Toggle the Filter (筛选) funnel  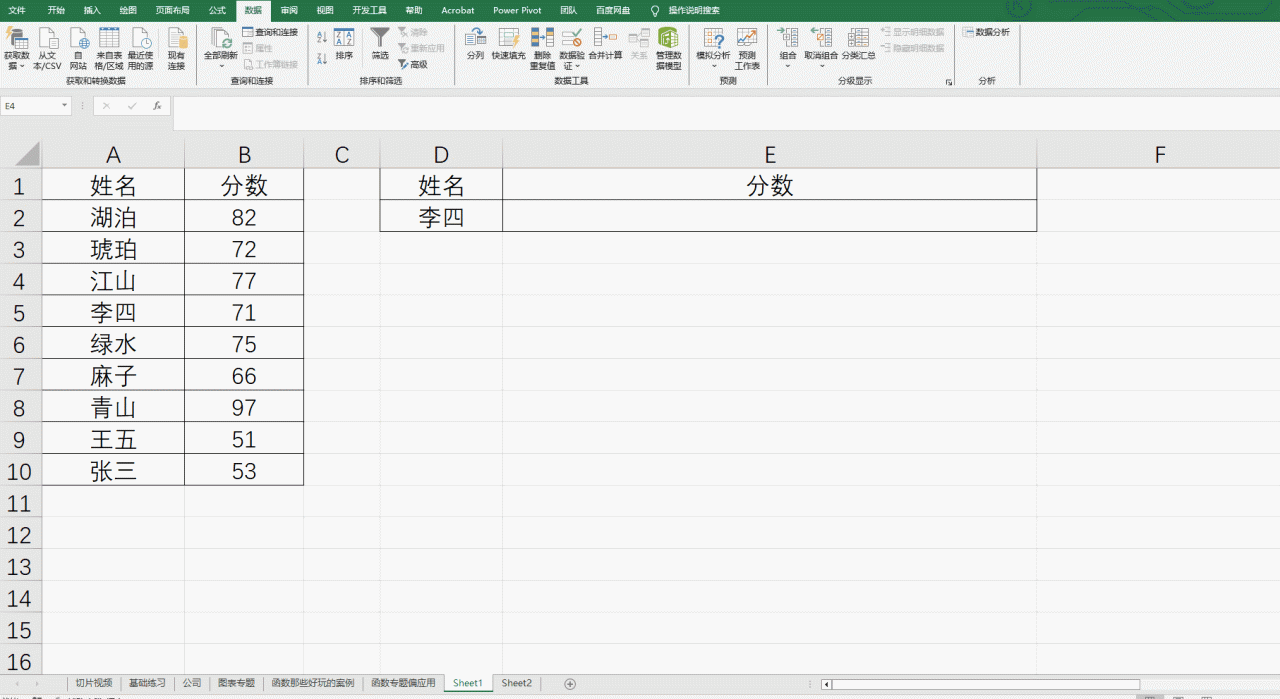pyautogui.click(x=380, y=44)
